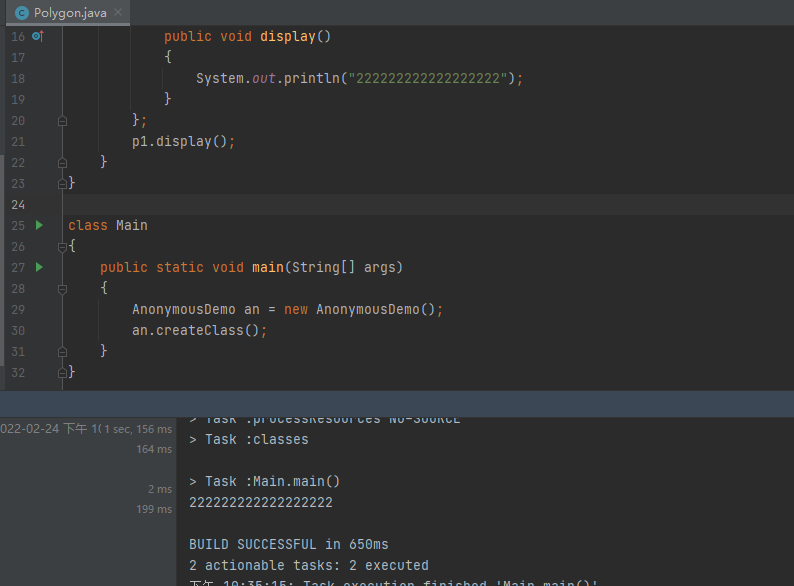Toggle the fold marker on line 22
This screenshot has width=794, height=586.
(63, 162)
